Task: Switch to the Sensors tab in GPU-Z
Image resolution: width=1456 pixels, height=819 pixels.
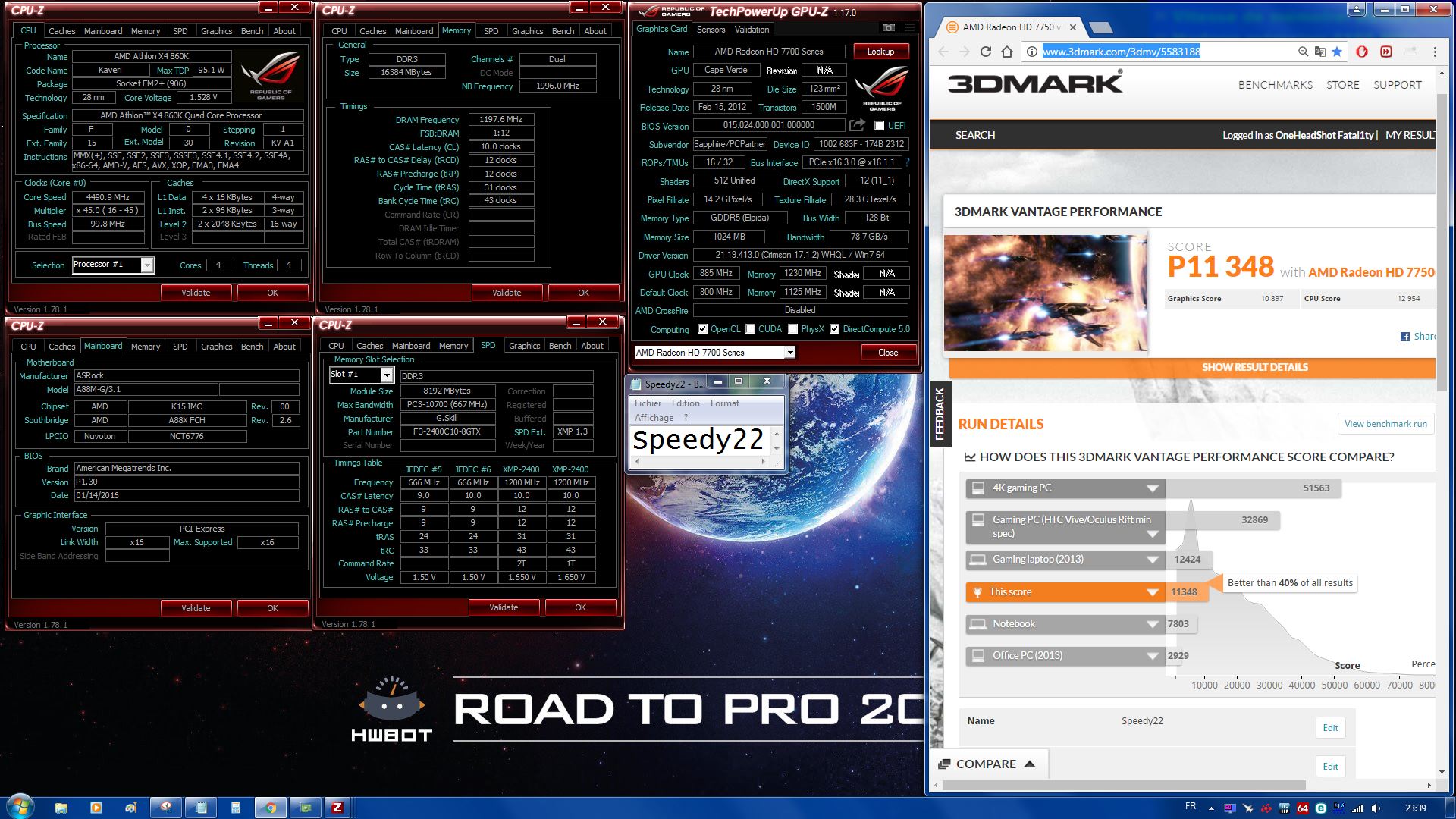Action: coord(711,30)
